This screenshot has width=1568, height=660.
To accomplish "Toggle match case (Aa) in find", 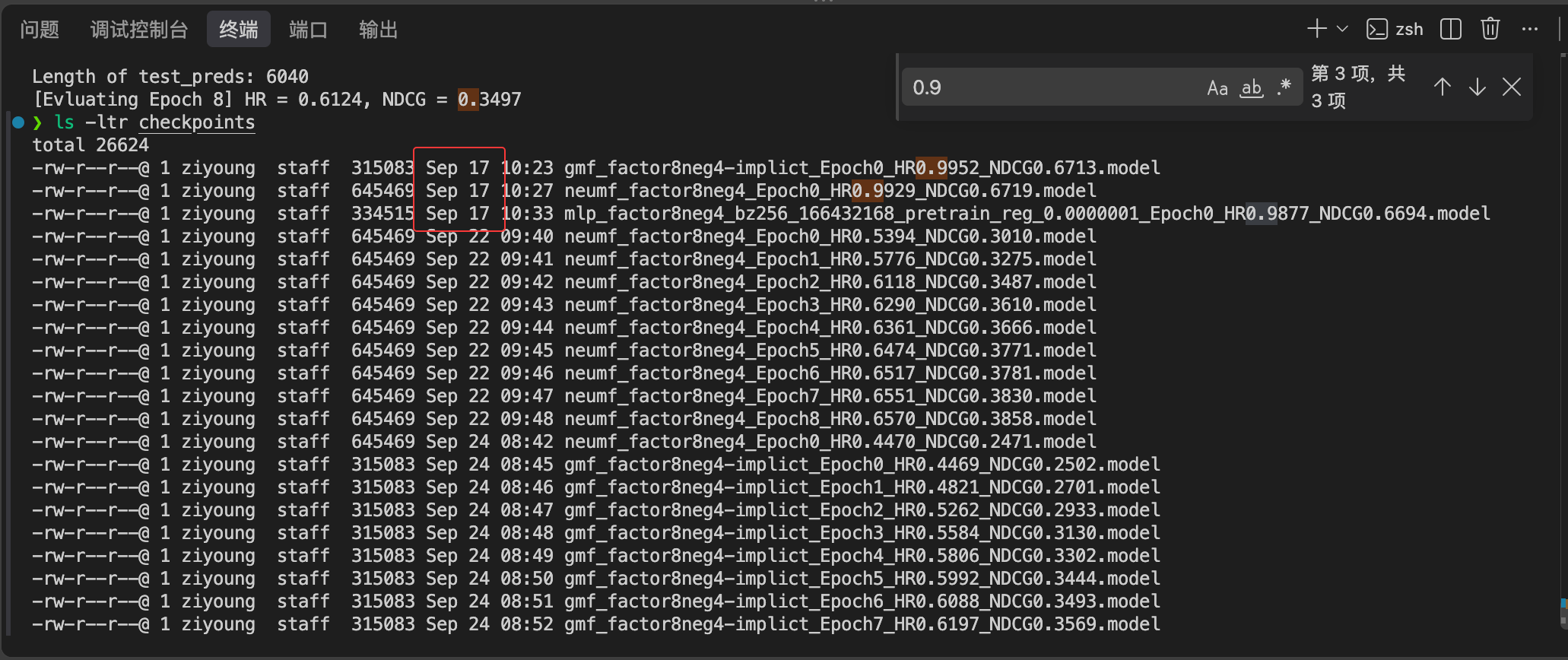I will tap(1217, 87).
